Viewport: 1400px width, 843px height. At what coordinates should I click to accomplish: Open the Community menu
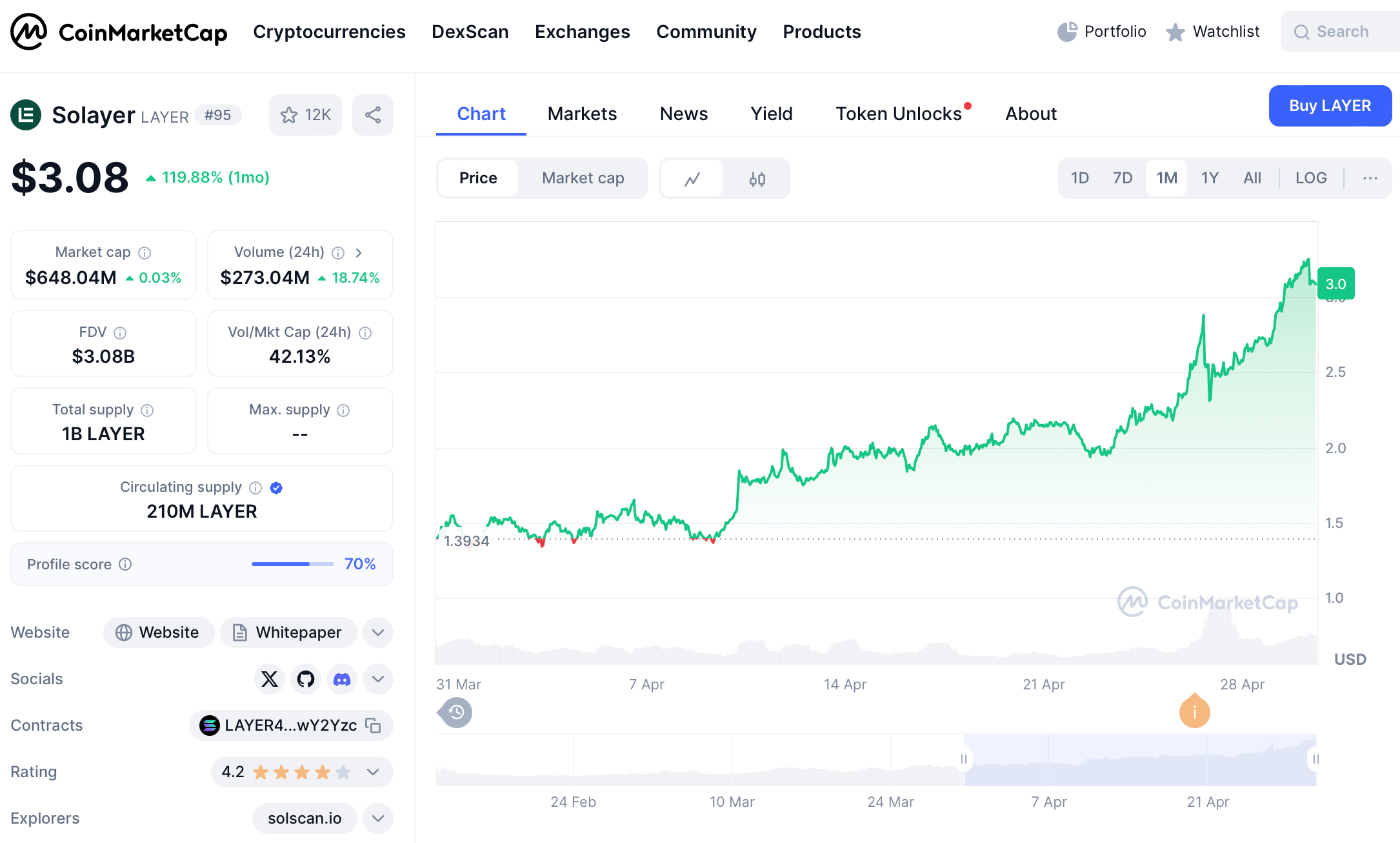click(x=706, y=32)
